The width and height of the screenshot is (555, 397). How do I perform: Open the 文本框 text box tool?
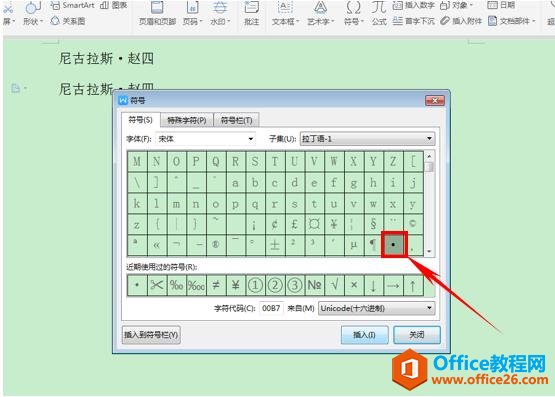click(x=285, y=13)
